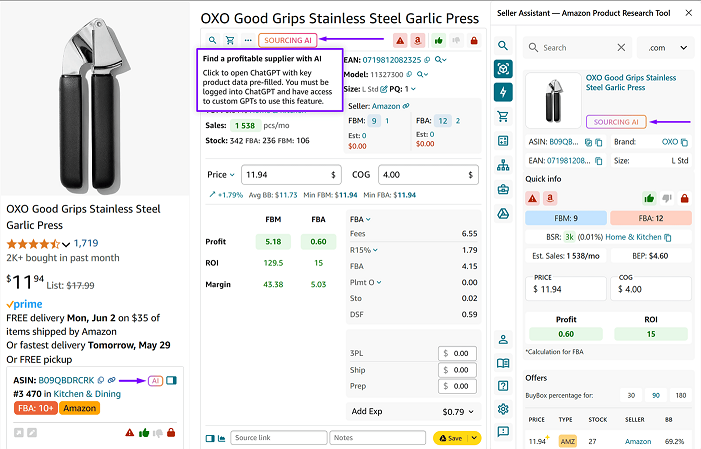The height and width of the screenshot is (449, 701).
Task: Copy the EAN 0719812082325 in center panel
Action: tap(427, 60)
